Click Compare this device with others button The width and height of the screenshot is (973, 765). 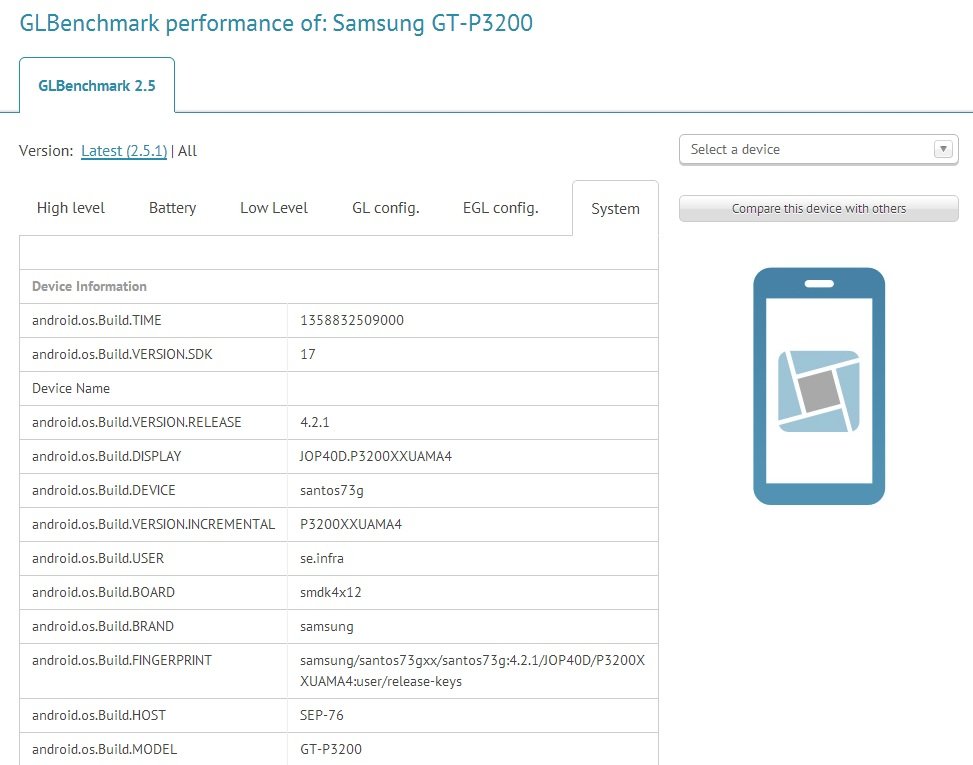pos(818,208)
